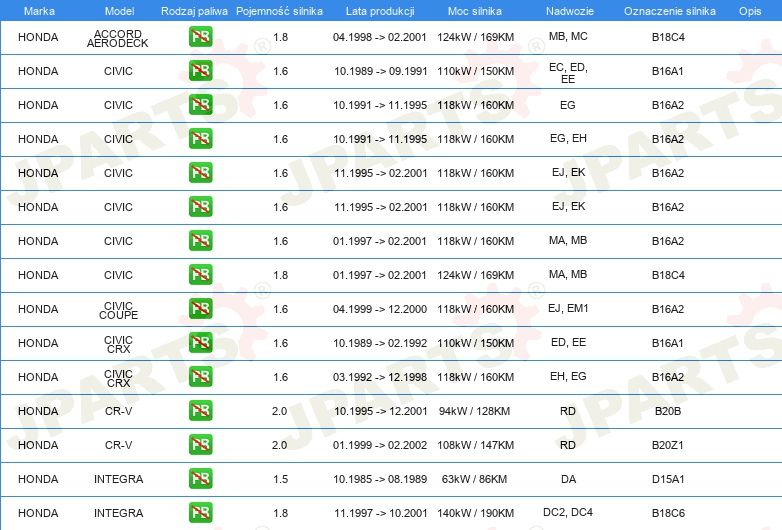
Task: Click fuel icon in CIVIC CRX B16A1 row
Action: [200, 343]
